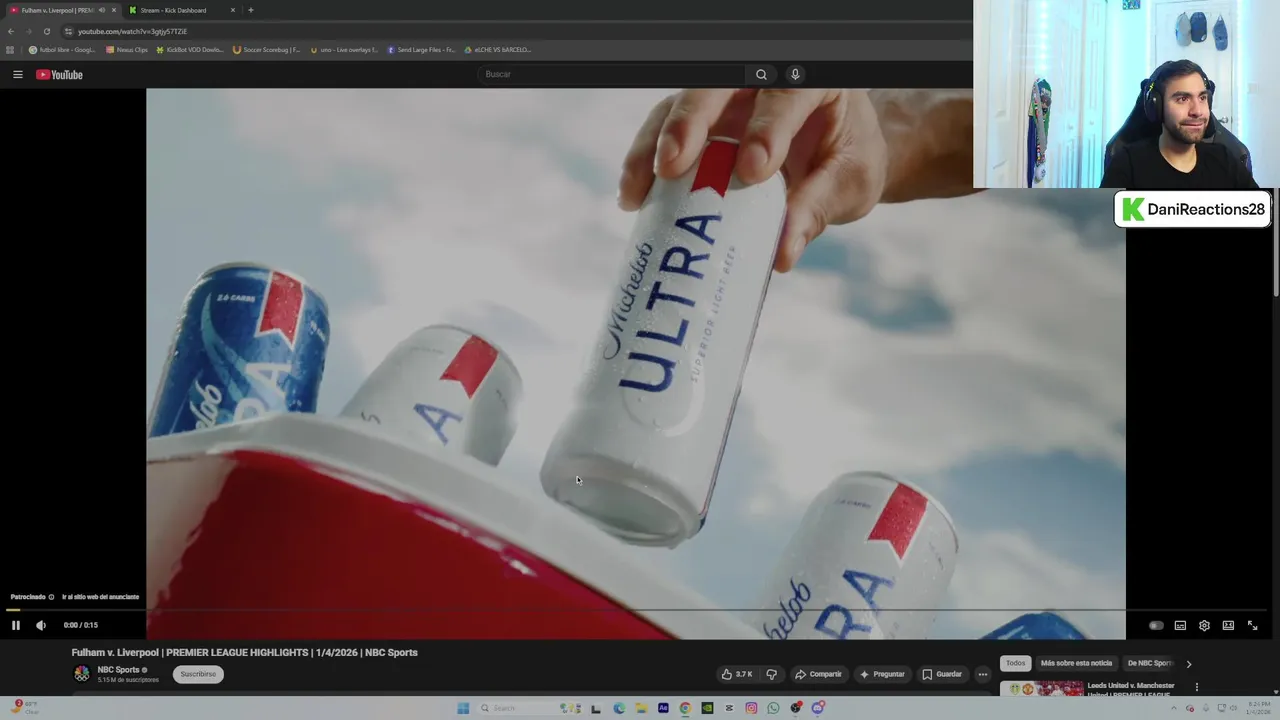Click the Patrocinado info icon
The image size is (1280, 720).
51,597
